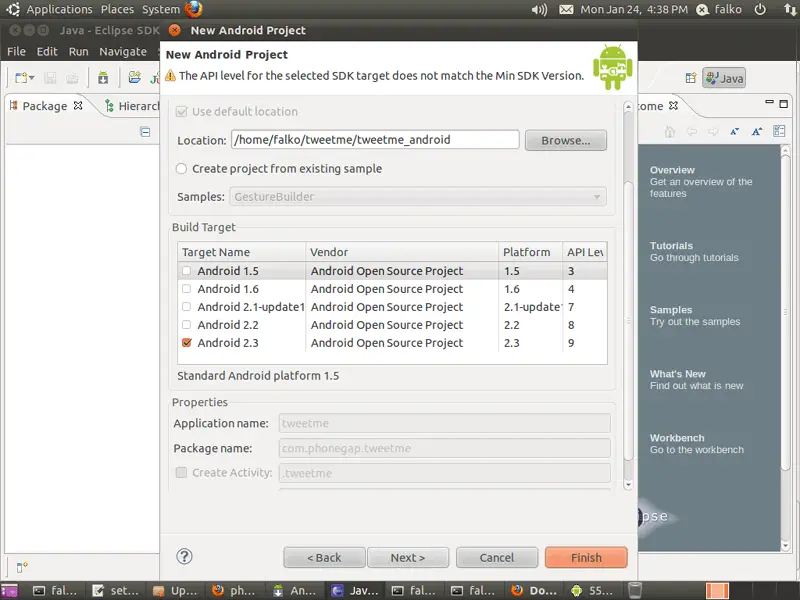Maximize the Welcome view panel
Screen dimensions: 800x600
pyautogui.click(x=784, y=104)
